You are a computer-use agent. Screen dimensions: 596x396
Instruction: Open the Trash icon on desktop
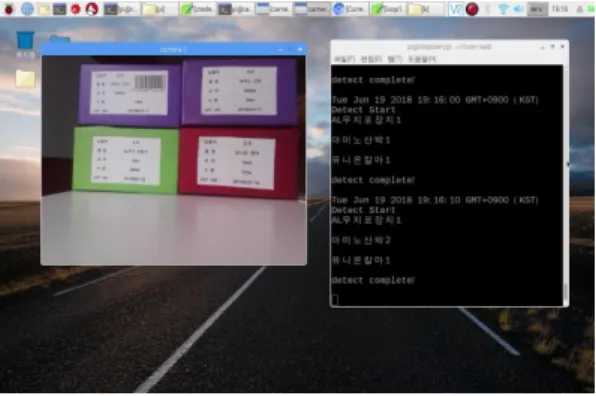[x=25, y=44]
